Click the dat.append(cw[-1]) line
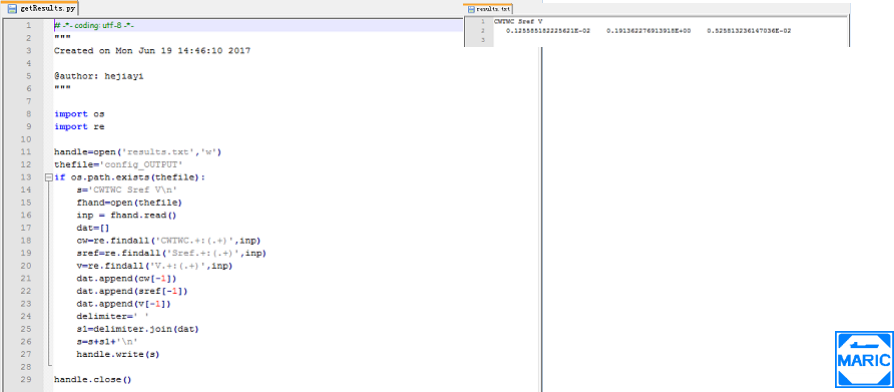The width and height of the screenshot is (894, 392). click(x=127, y=278)
